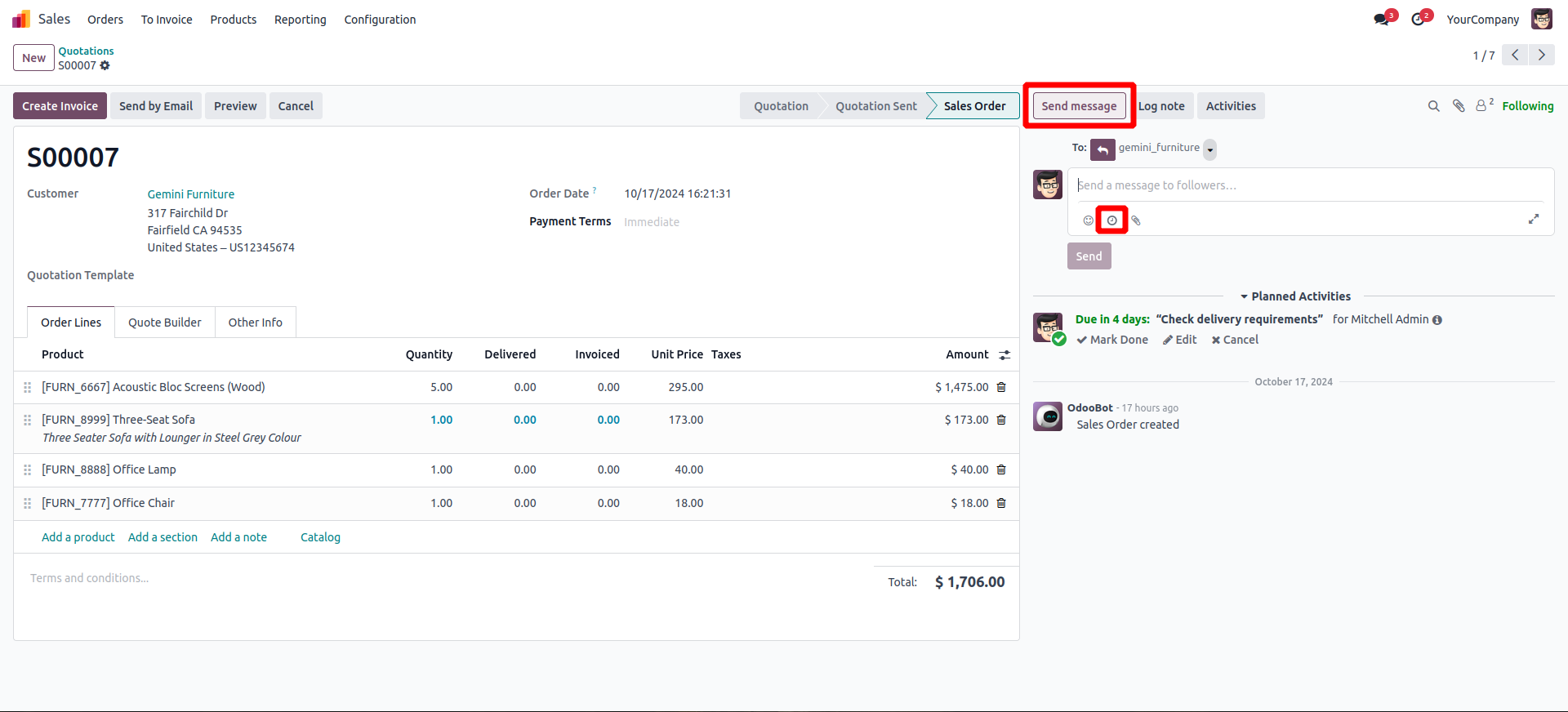
Task: Open the product Catalog link
Action: (x=320, y=537)
